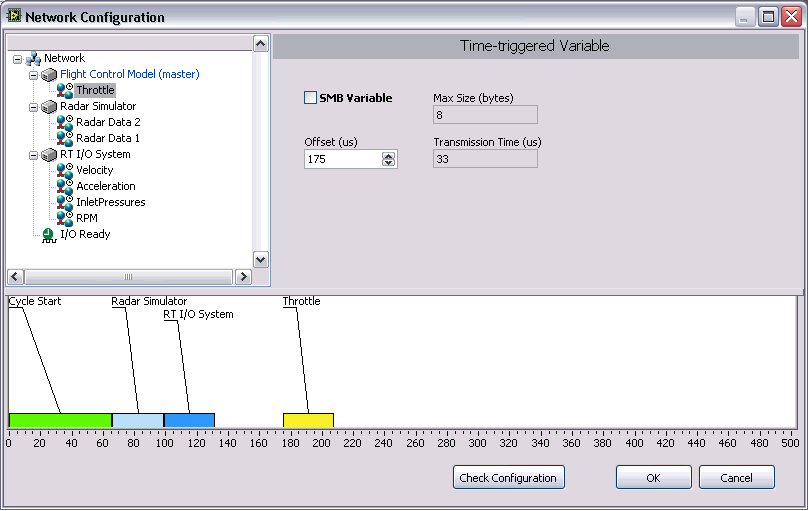Screen dimensions: 808x511
Task: Collapse the Network tree root
Action: point(18,58)
